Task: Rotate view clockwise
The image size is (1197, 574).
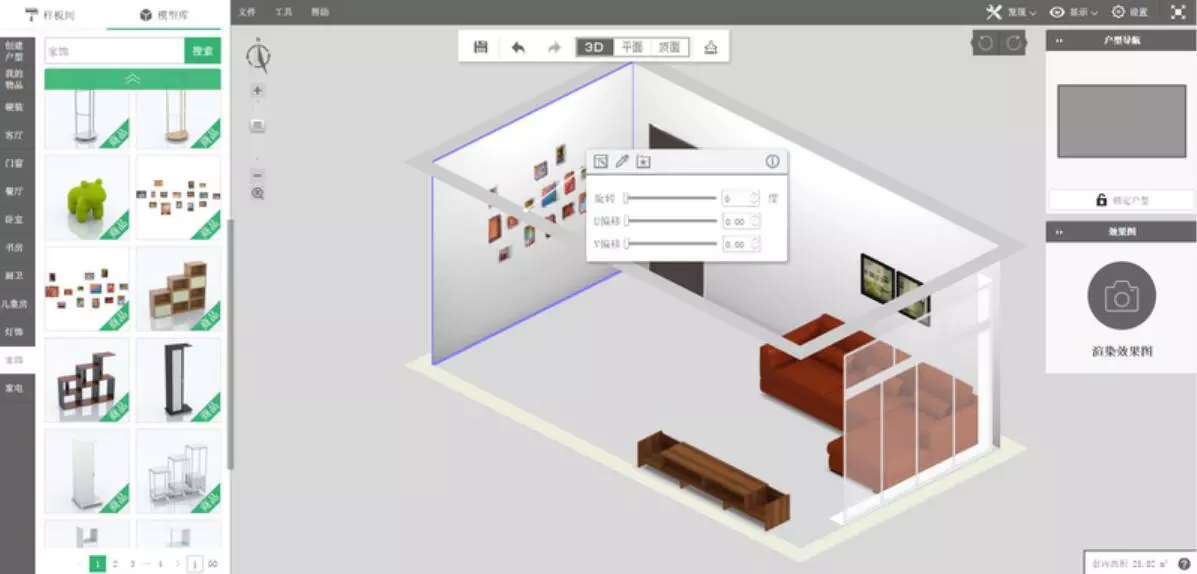Action: click(1014, 44)
